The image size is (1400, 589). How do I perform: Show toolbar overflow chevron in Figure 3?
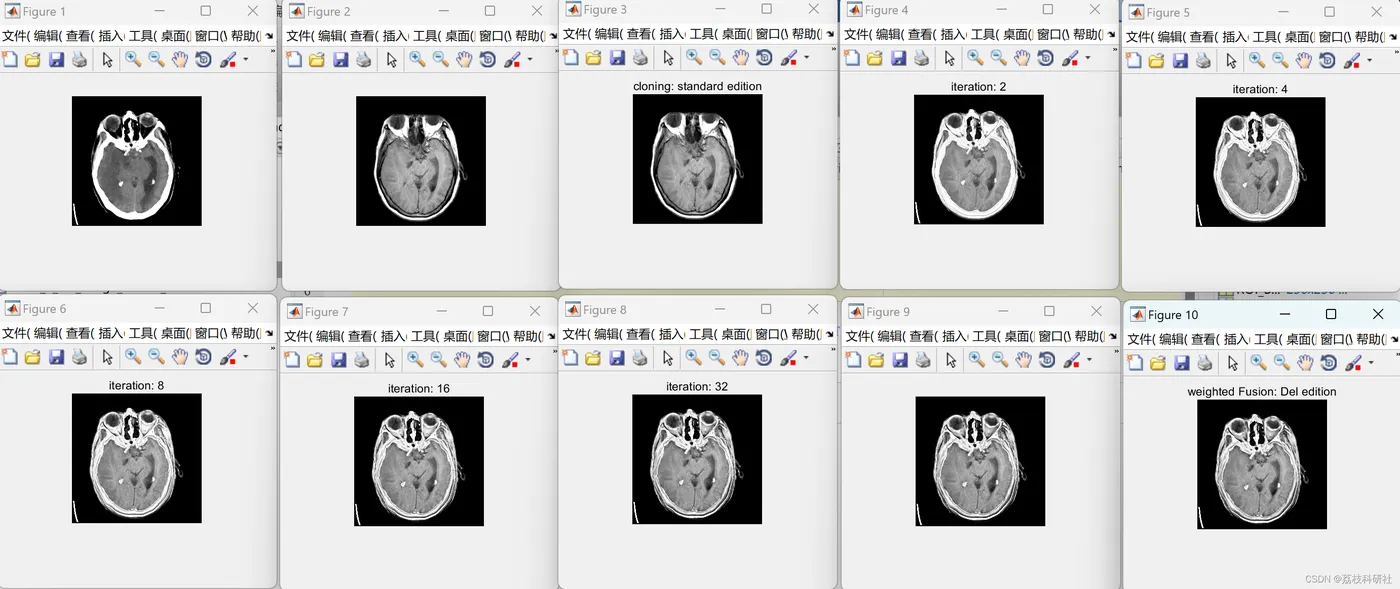pos(832,50)
